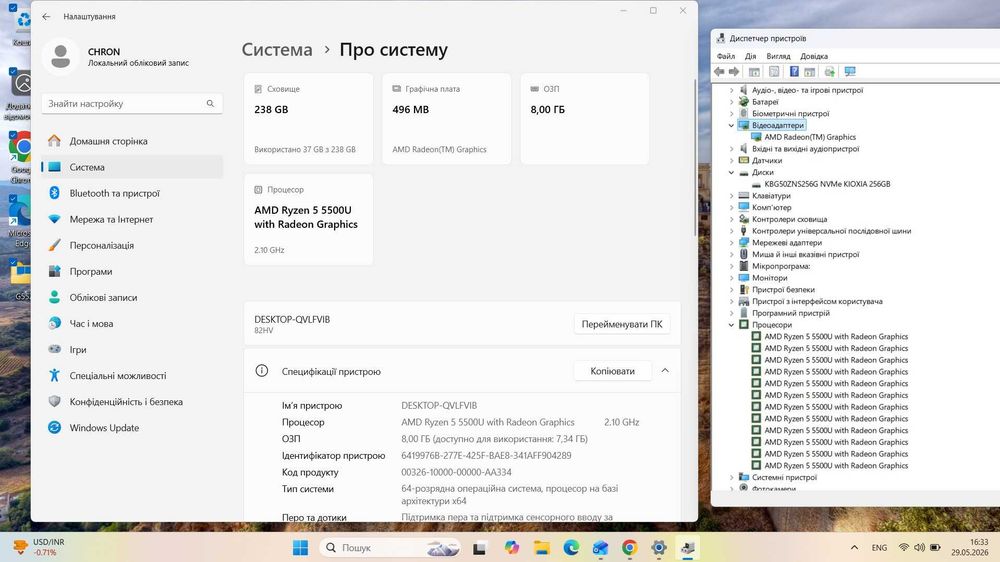Click the Знайти настройку search field

coord(132,103)
